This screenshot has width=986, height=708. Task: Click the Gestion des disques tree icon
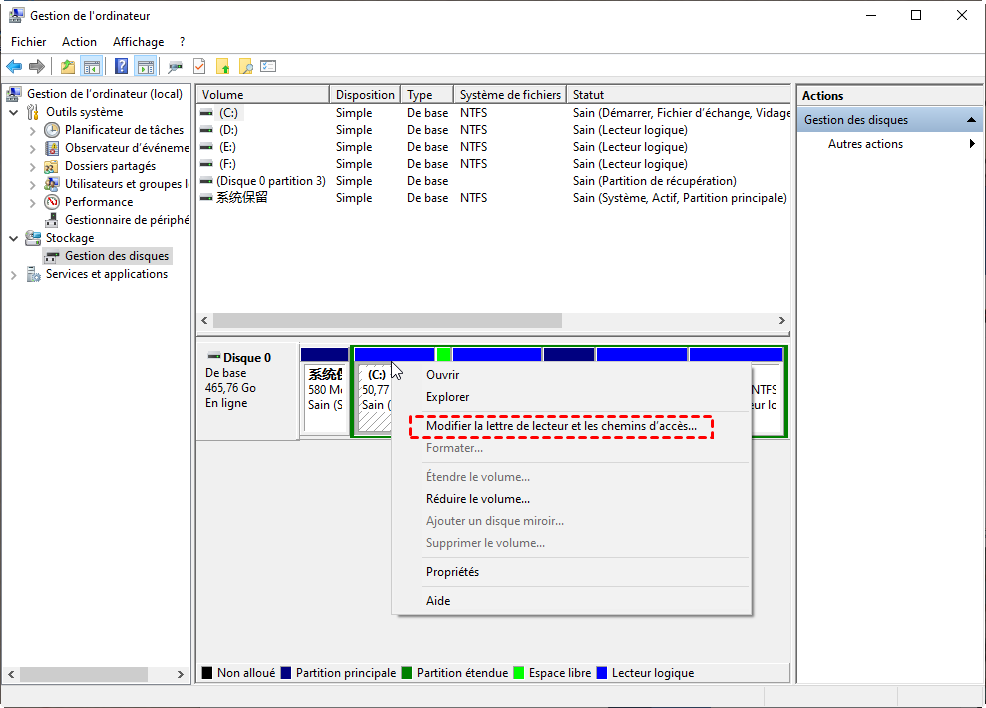pyautogui.click(x=52, y=257)
